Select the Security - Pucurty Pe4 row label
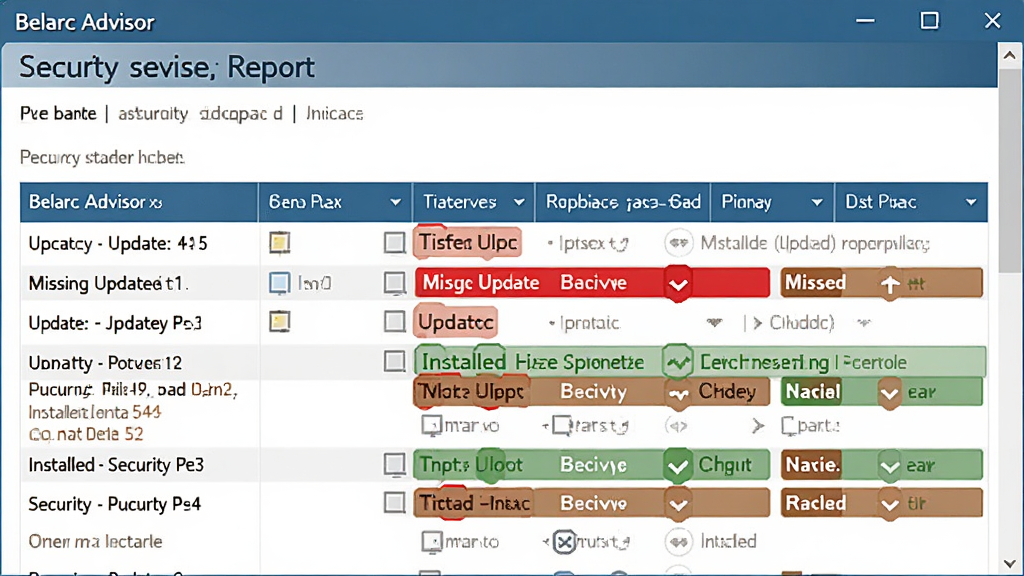The image size is (1024, 576). [x=114, y=504]
